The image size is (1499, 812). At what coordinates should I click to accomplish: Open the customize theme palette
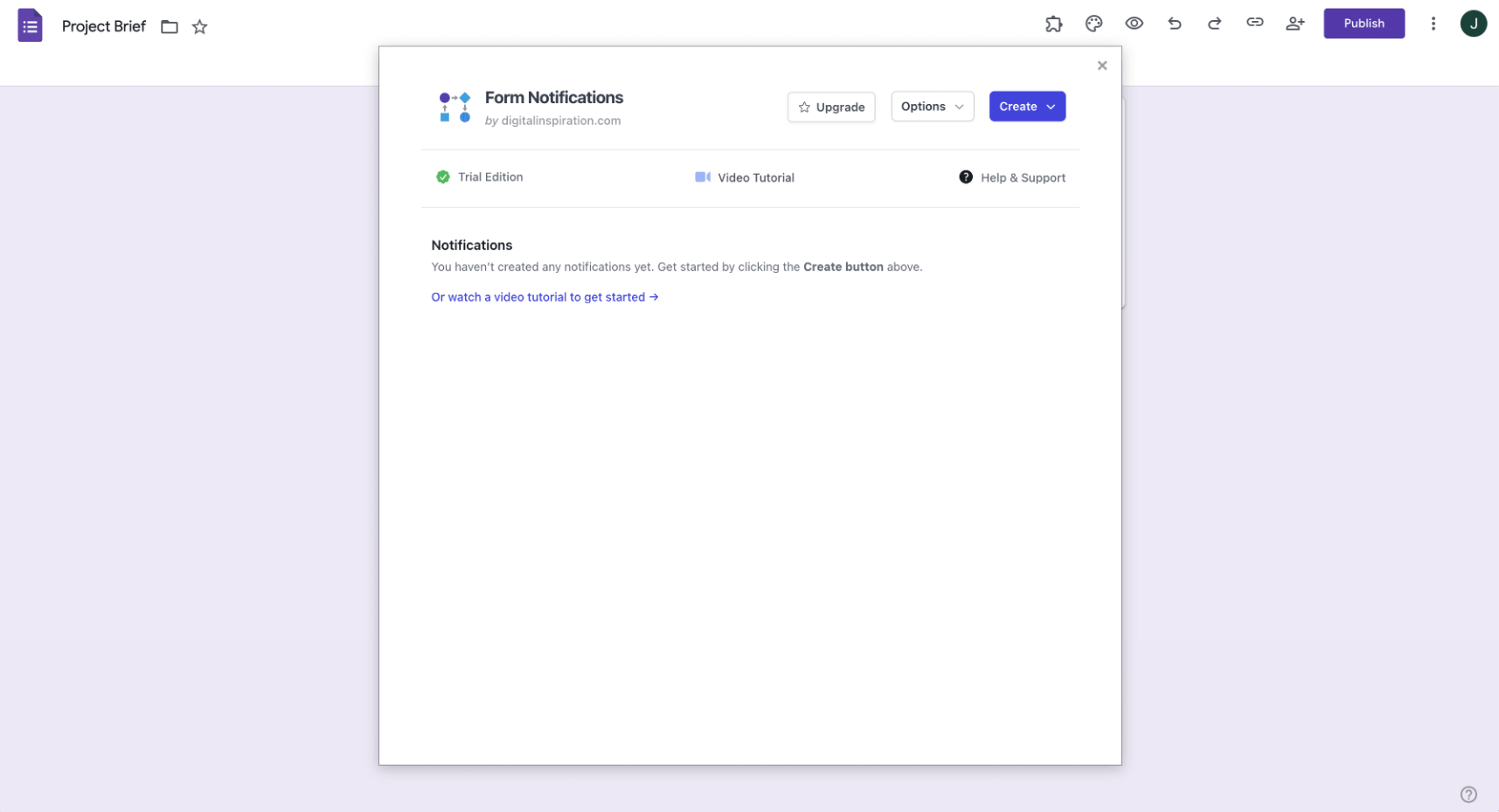[1093, 24]
